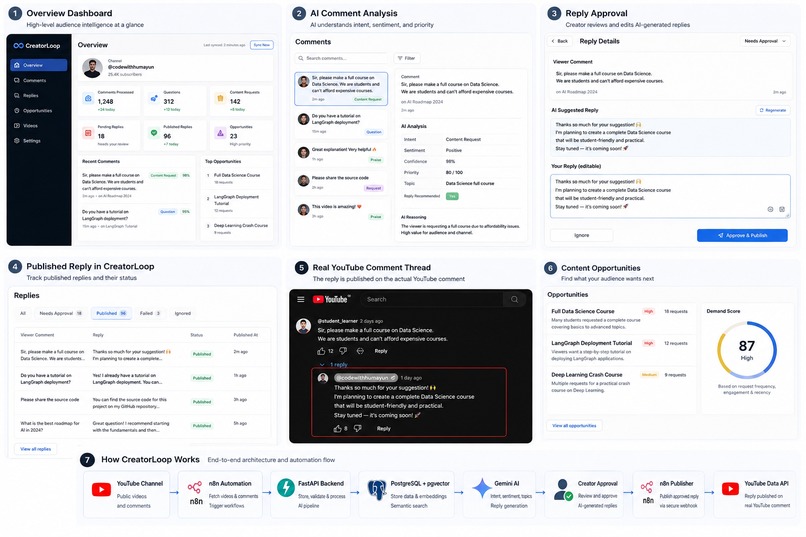806x537 pixels.
Task: Click the Pending Replies stat card icon
Action: click(x=88, y=133)
